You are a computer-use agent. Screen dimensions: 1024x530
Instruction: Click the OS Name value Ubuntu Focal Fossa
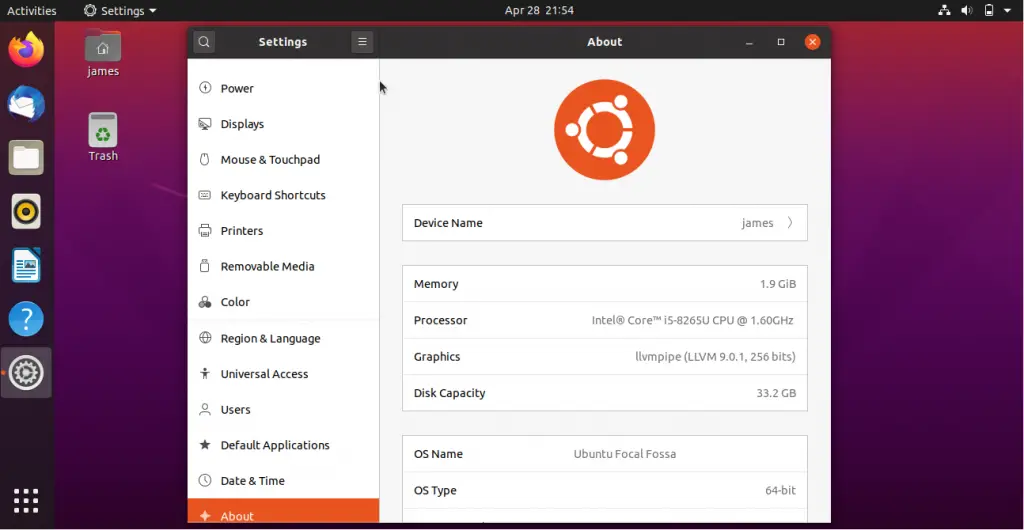(x=624, y=454)
